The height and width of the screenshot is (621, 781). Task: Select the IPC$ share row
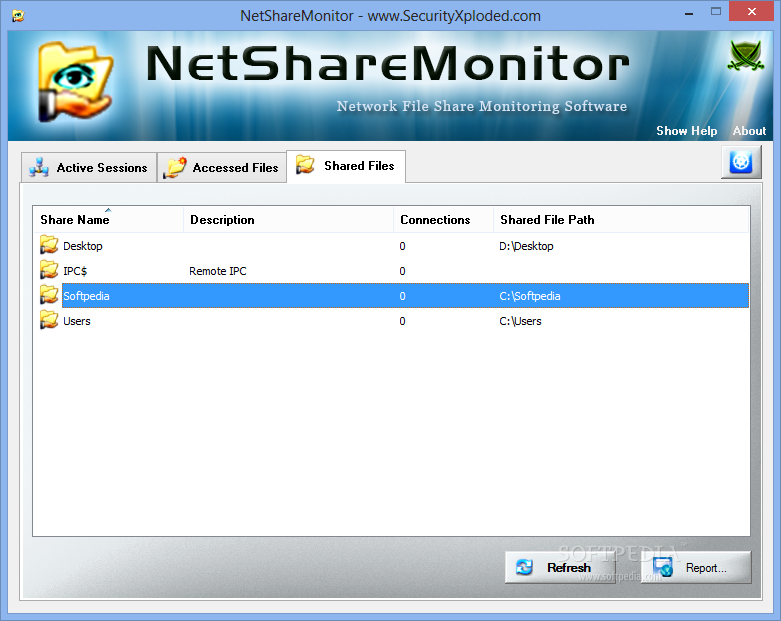coord(391,271)
